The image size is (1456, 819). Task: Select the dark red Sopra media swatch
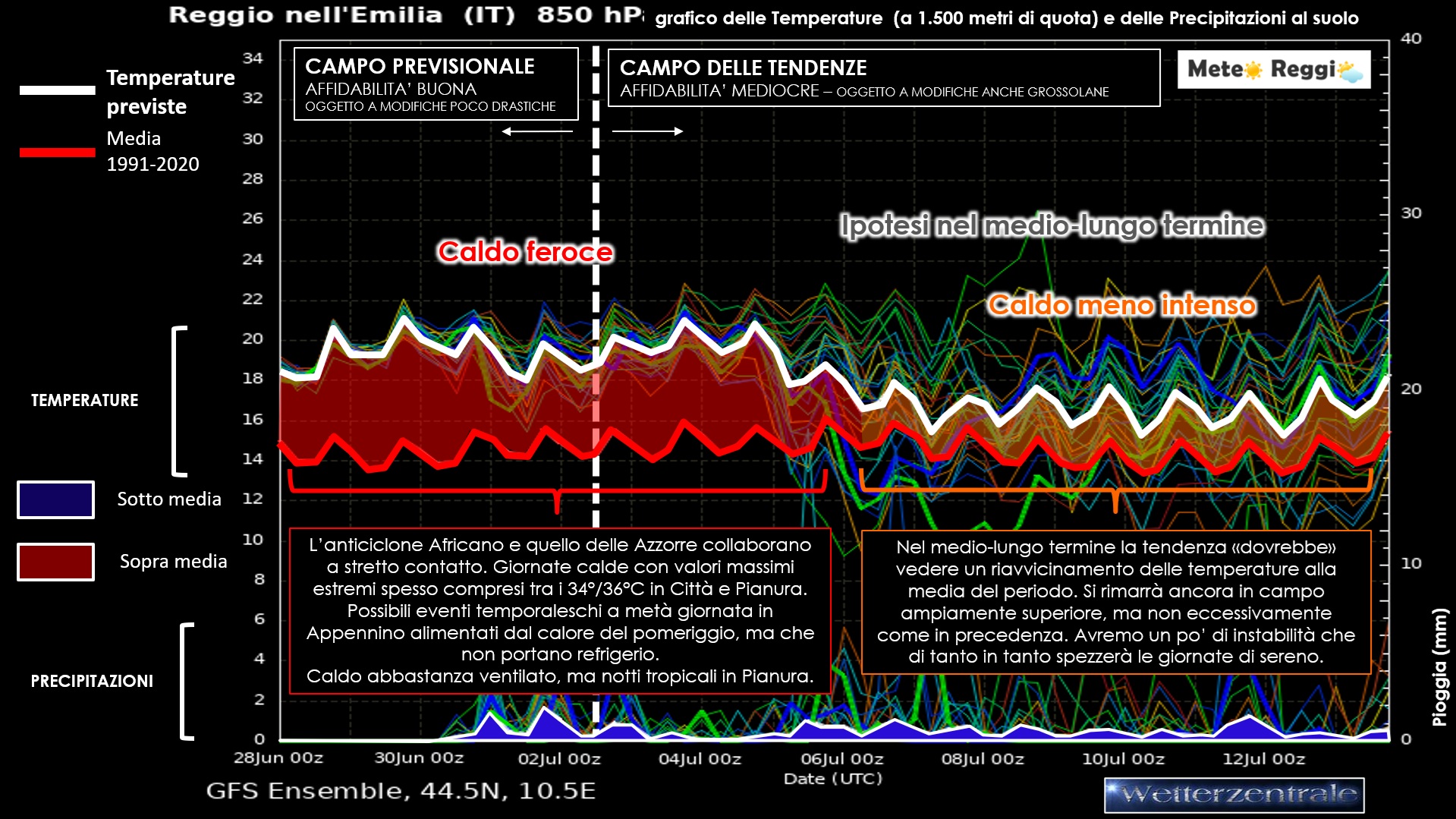coord(56,562)
